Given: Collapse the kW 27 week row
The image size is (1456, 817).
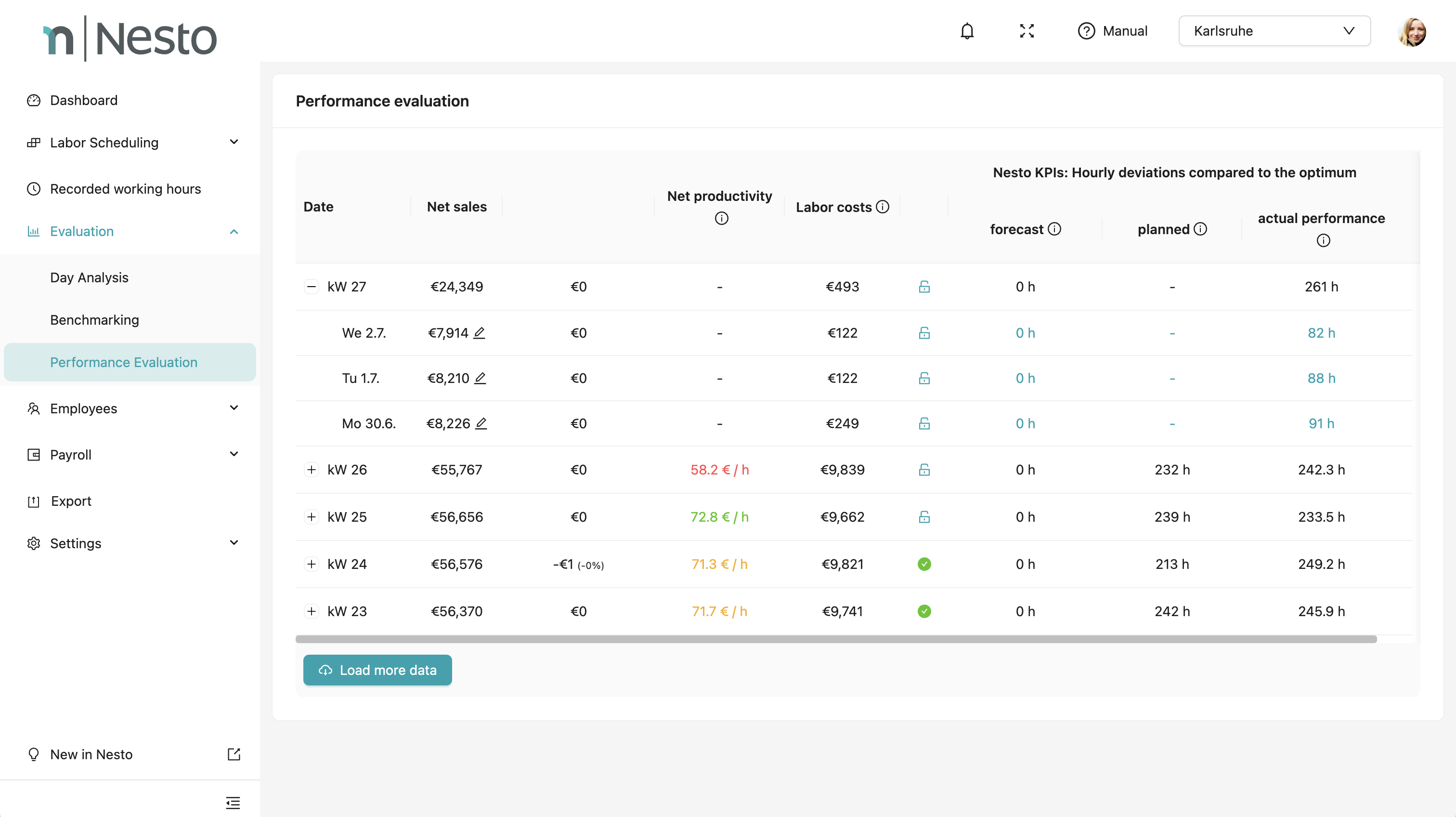Looking at the screenshot, I should coord(312,287).
